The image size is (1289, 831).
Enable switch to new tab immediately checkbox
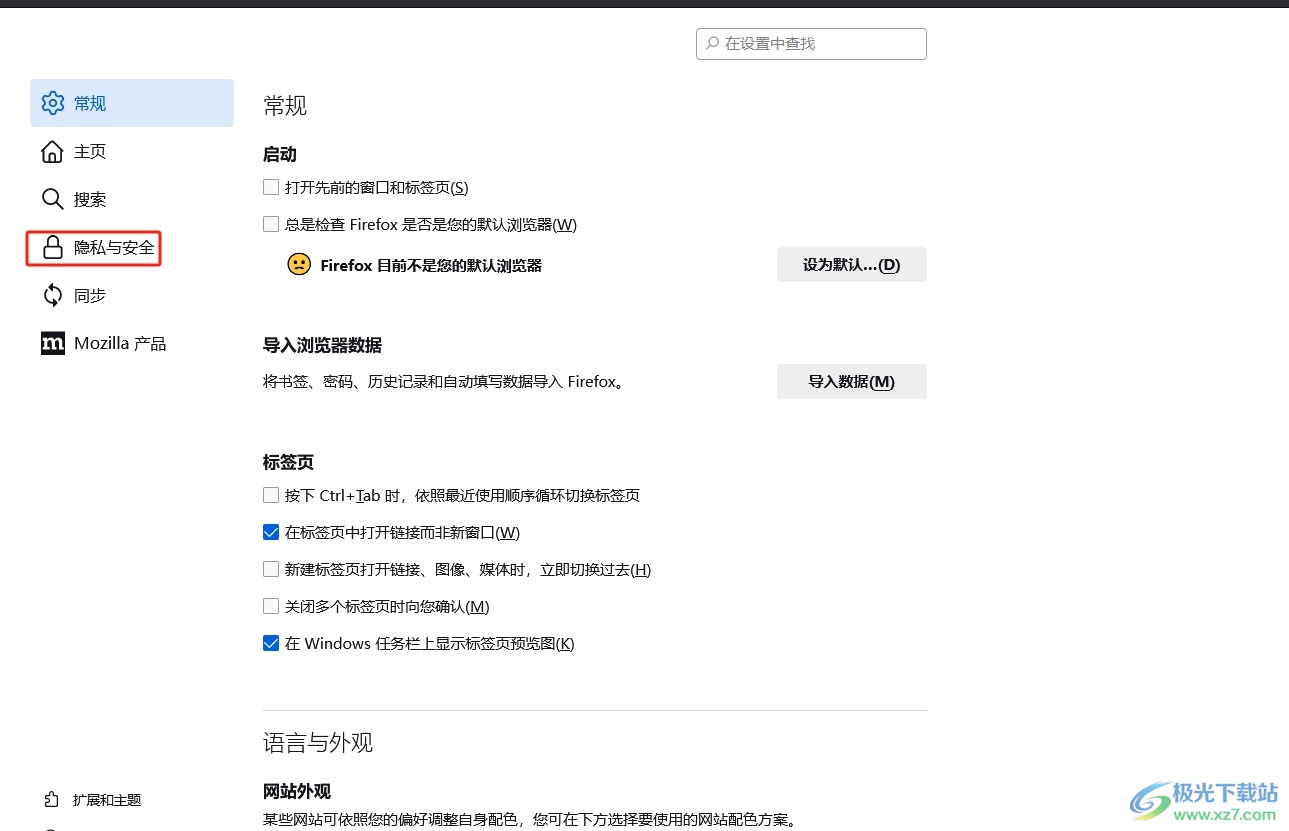271,569
